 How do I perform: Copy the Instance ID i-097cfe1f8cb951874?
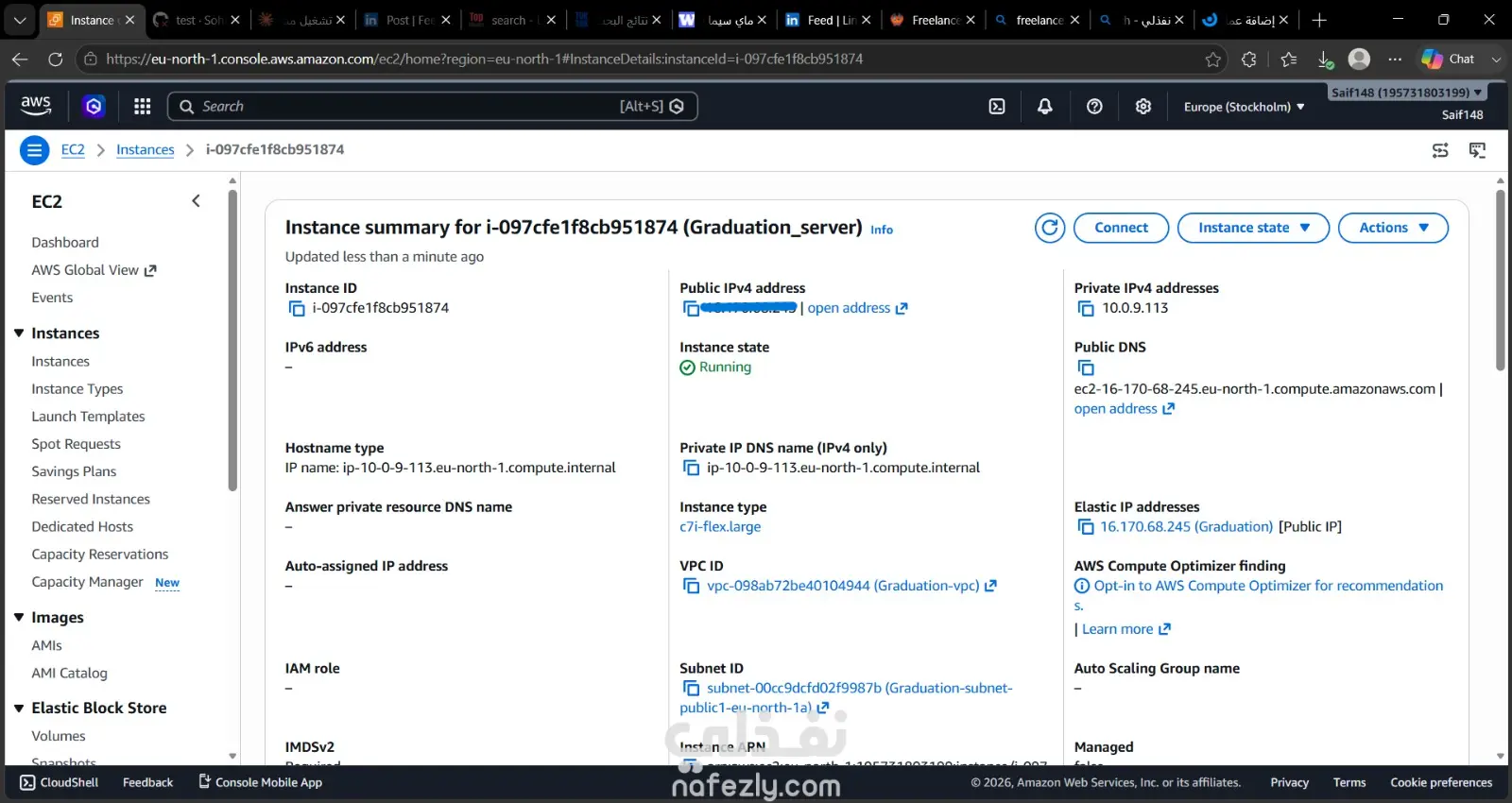click(297, 309)
